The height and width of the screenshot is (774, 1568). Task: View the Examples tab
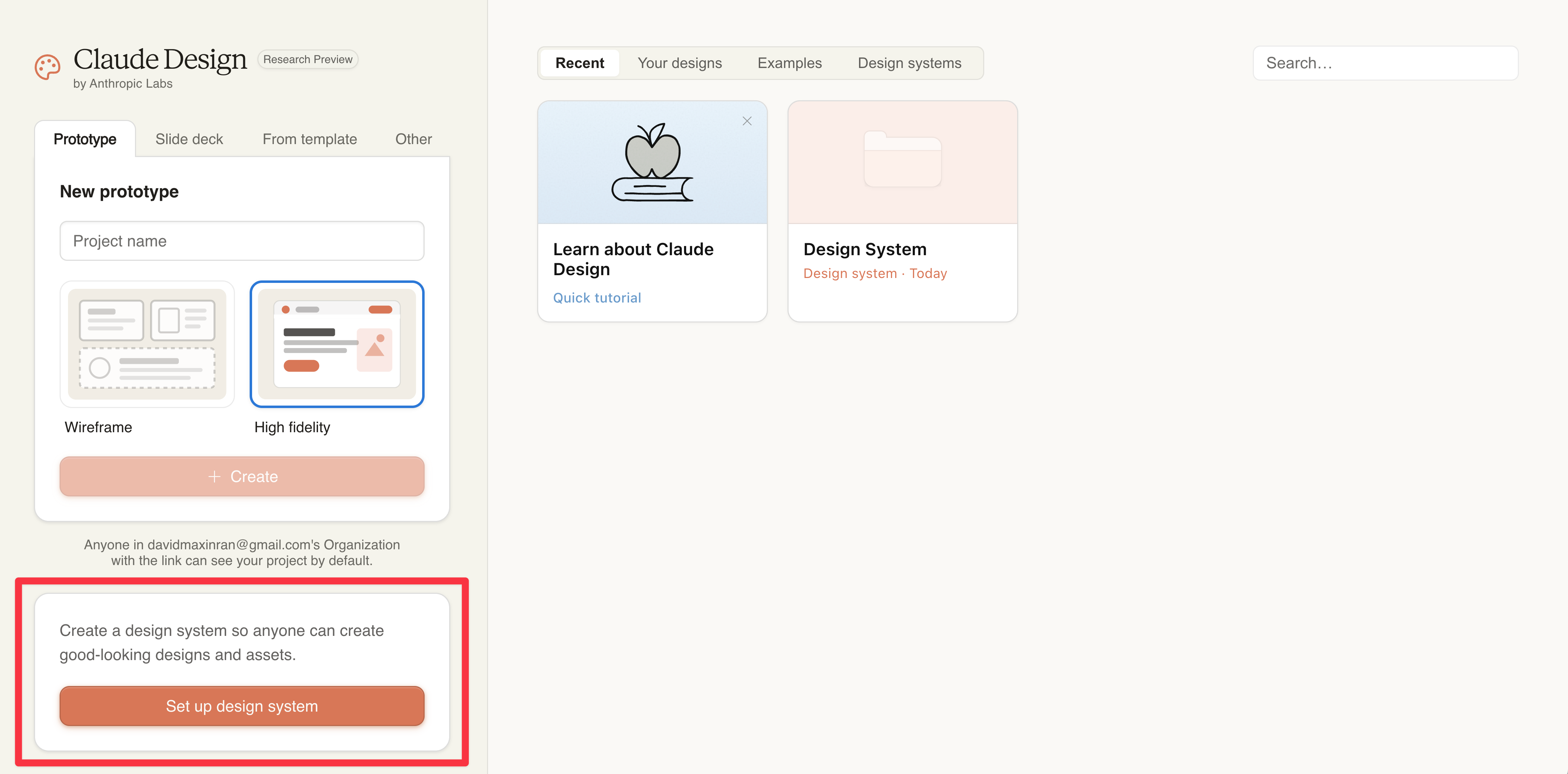click(x=790, y=63)
